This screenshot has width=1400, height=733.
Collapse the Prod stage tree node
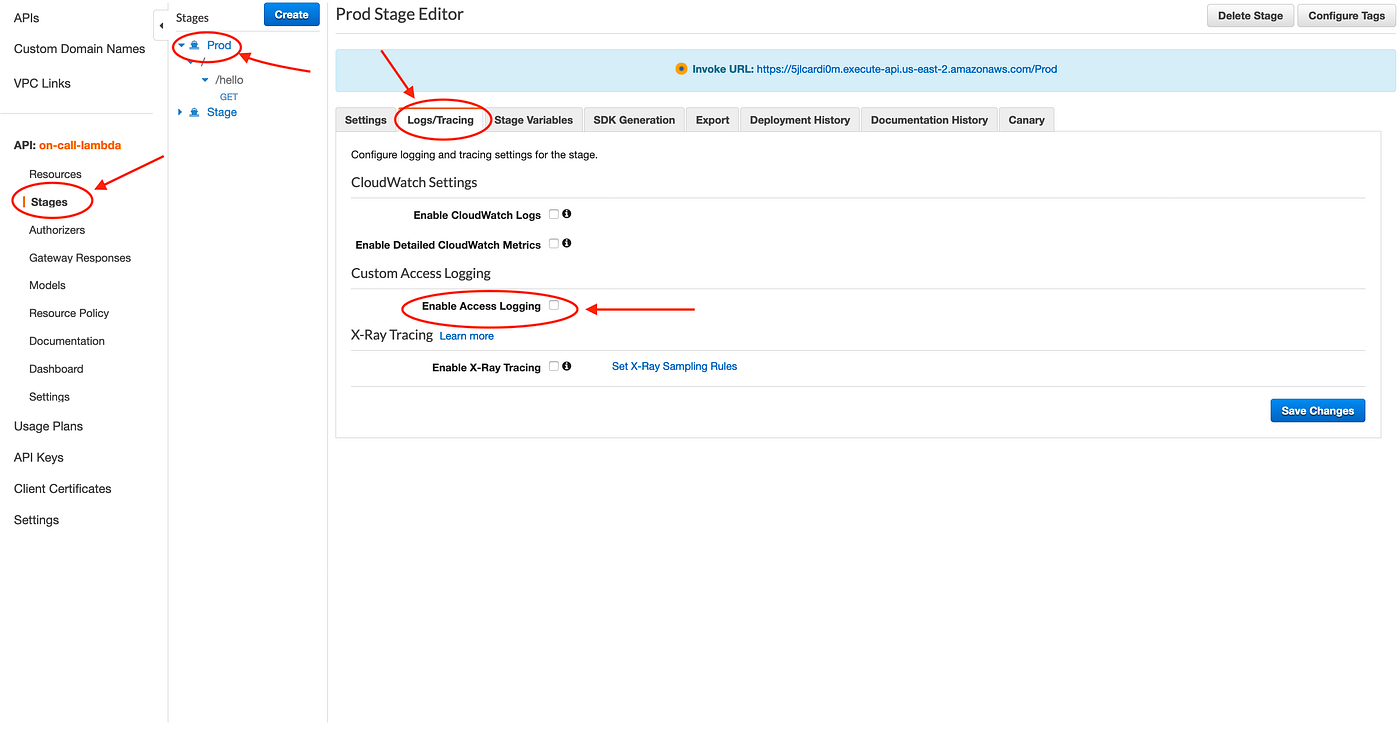(x=179, y=45)
